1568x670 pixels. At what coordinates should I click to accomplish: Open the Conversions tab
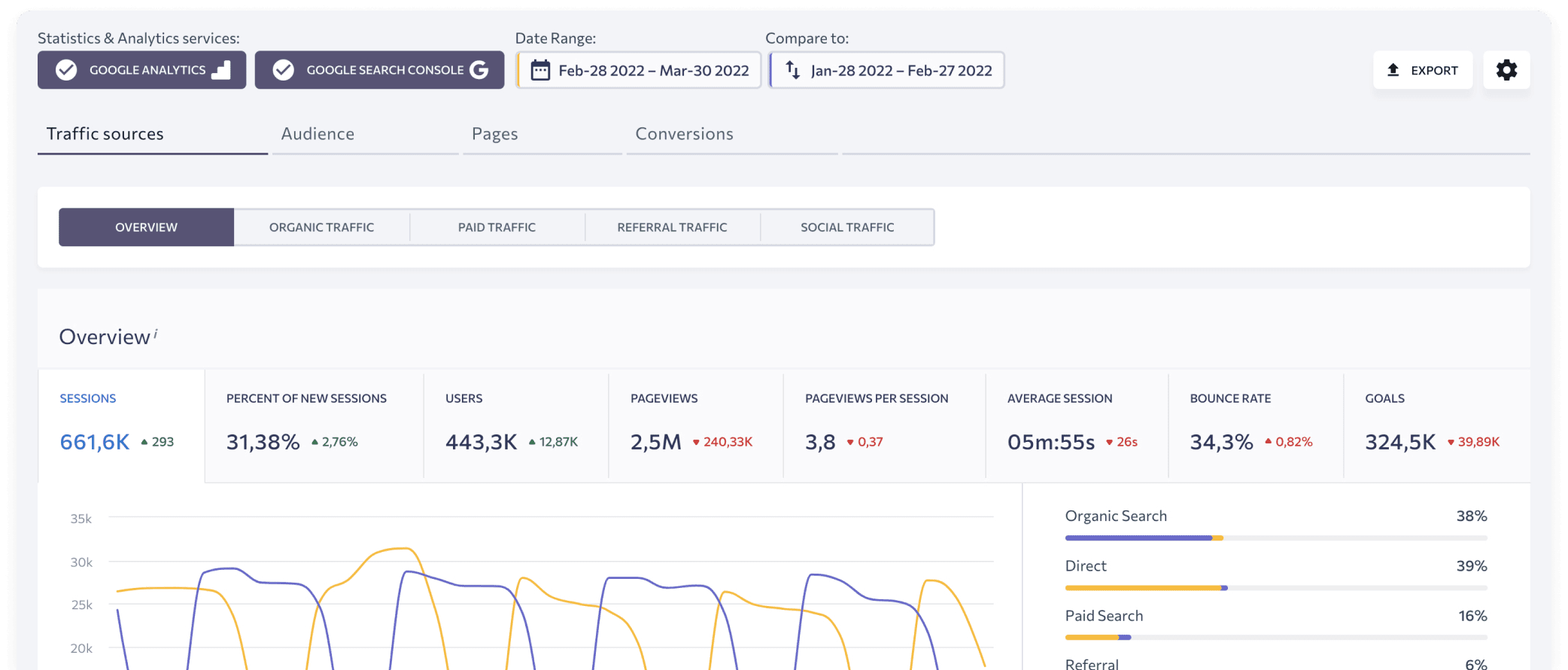(732, 134)
